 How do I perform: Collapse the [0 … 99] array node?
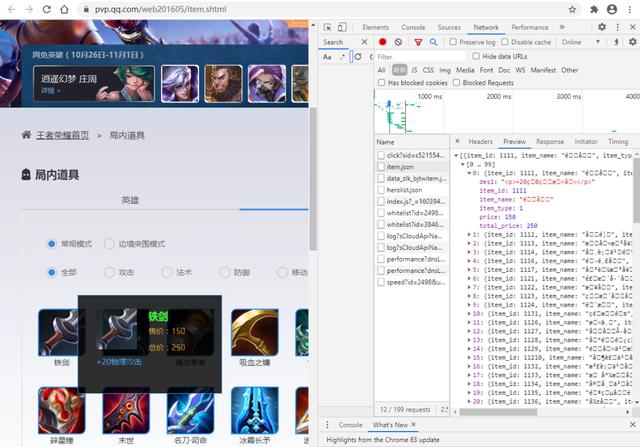tap(463, 165)
